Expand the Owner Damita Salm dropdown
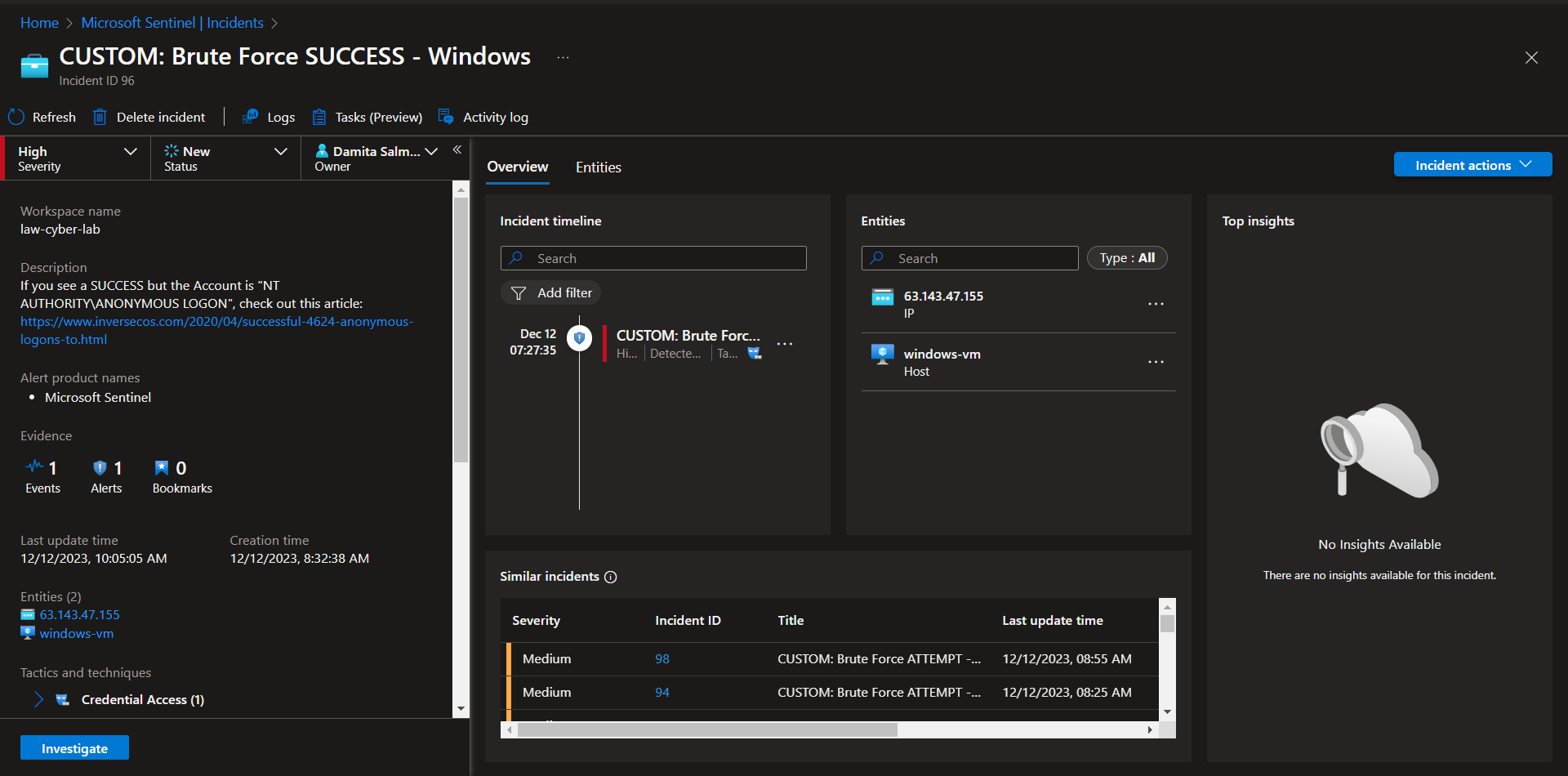Screen dimensions: 1568x776 click(x=376, y=158)
